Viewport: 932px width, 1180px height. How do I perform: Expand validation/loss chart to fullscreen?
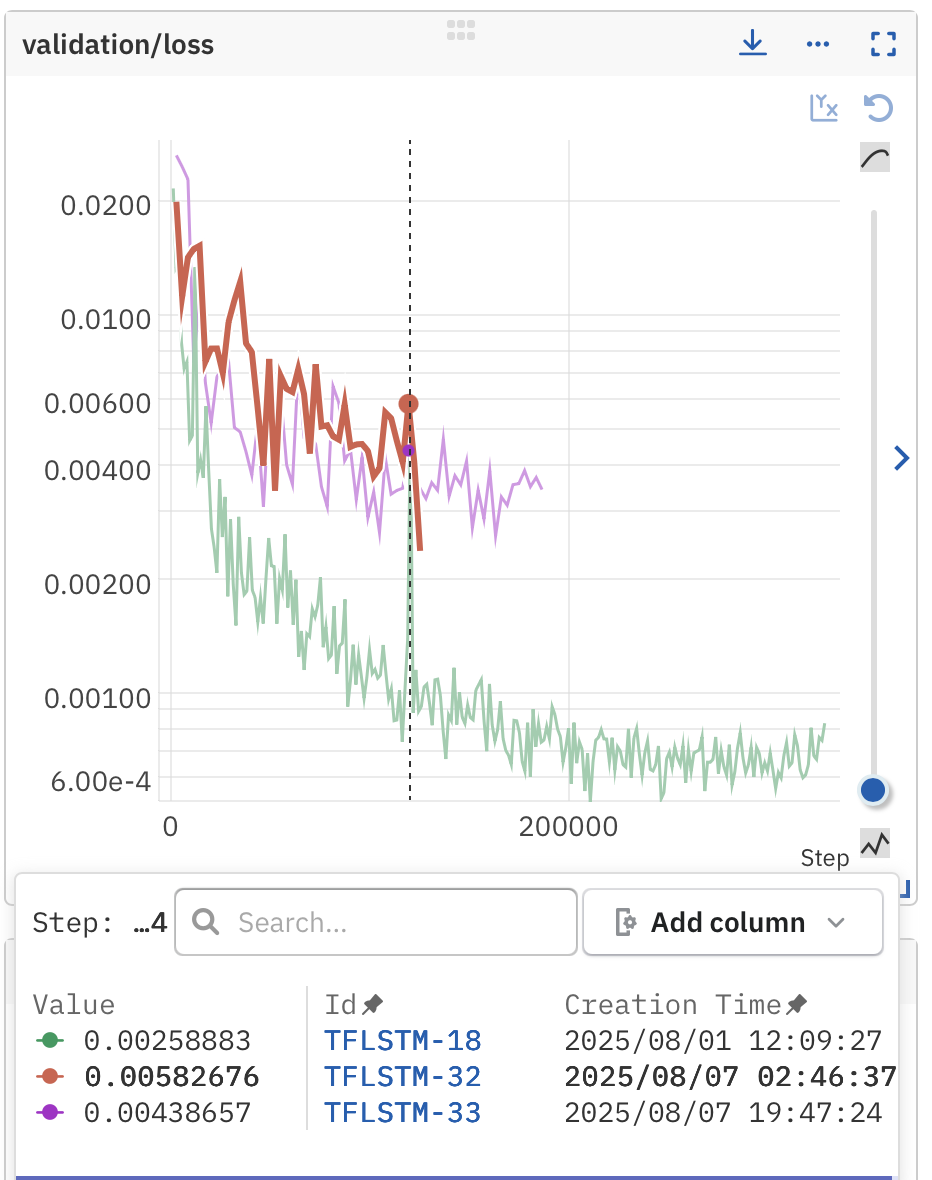[x=883, y=44]
